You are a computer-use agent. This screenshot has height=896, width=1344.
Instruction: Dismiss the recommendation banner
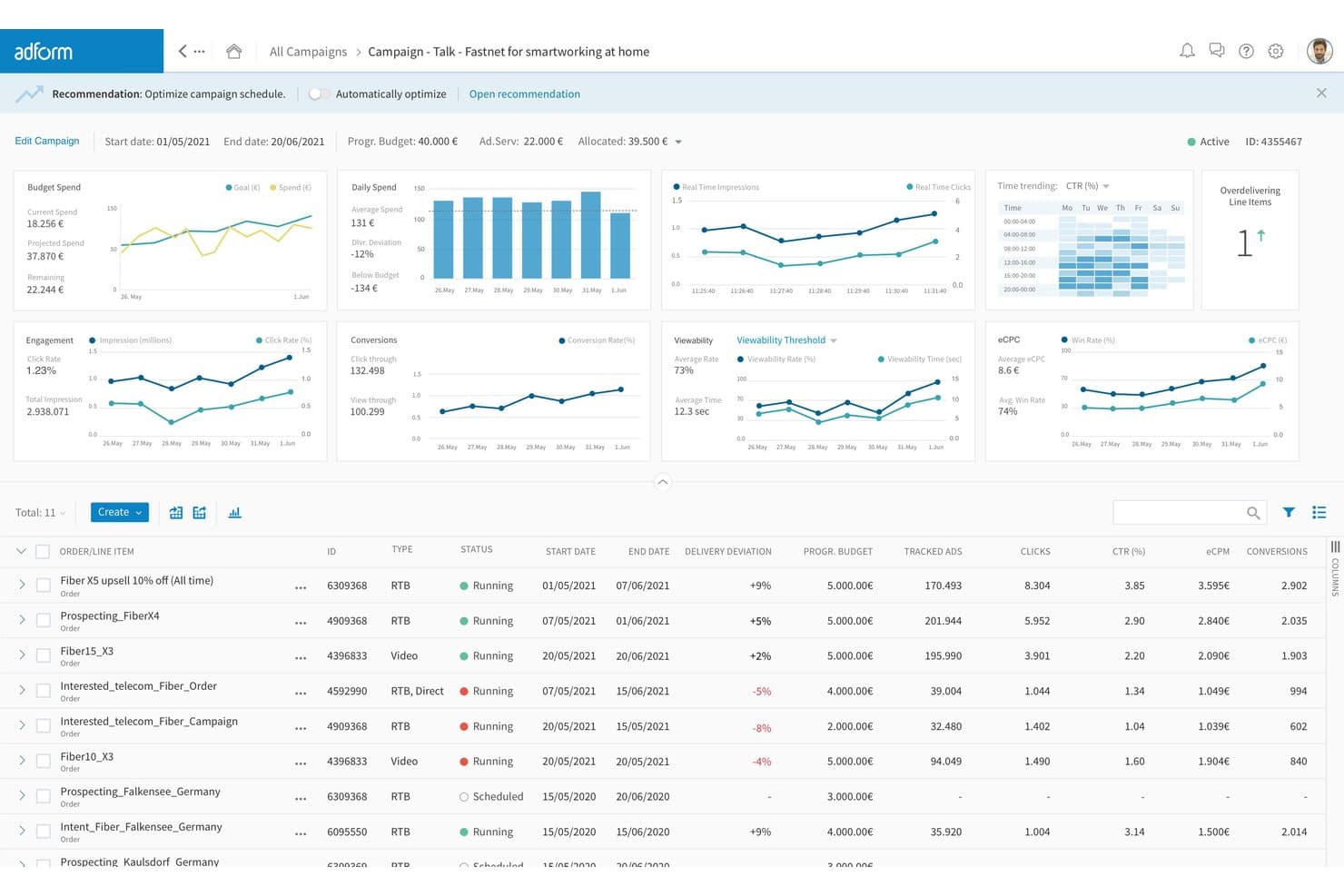point(1321,94)
